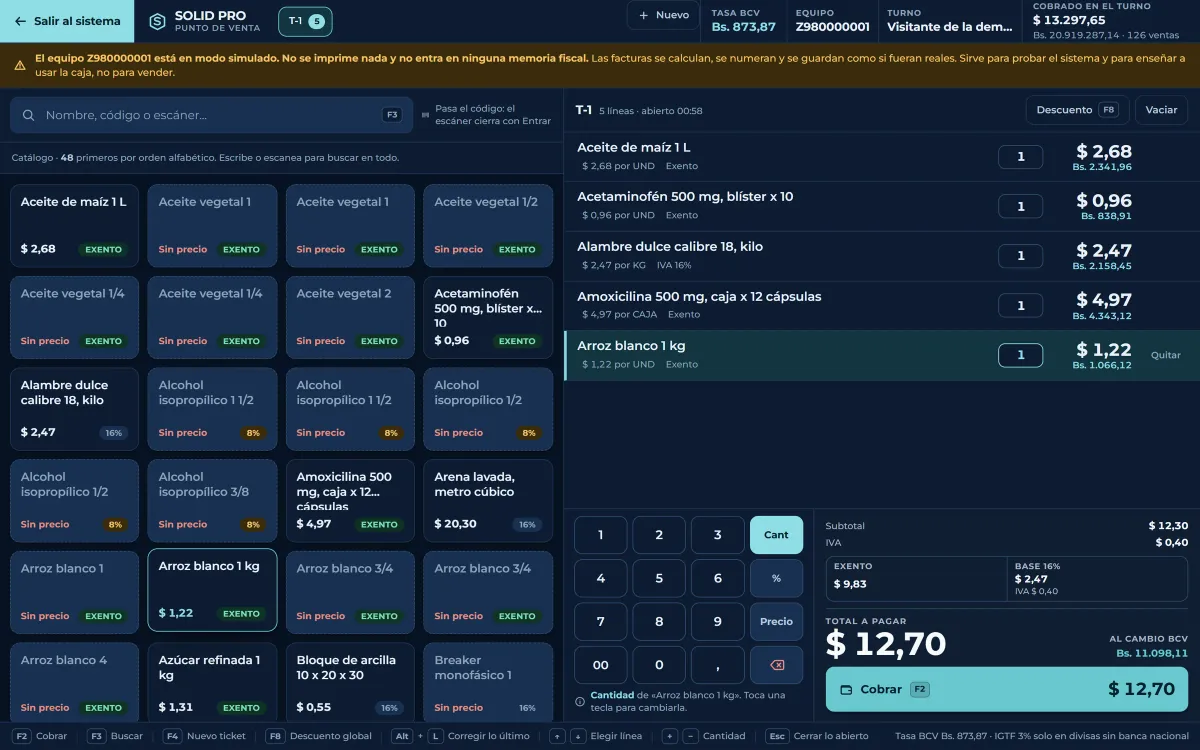The image size is (1200, 750).
Task: Tap keypad digit 6
Action: click(x=718, y=578)
